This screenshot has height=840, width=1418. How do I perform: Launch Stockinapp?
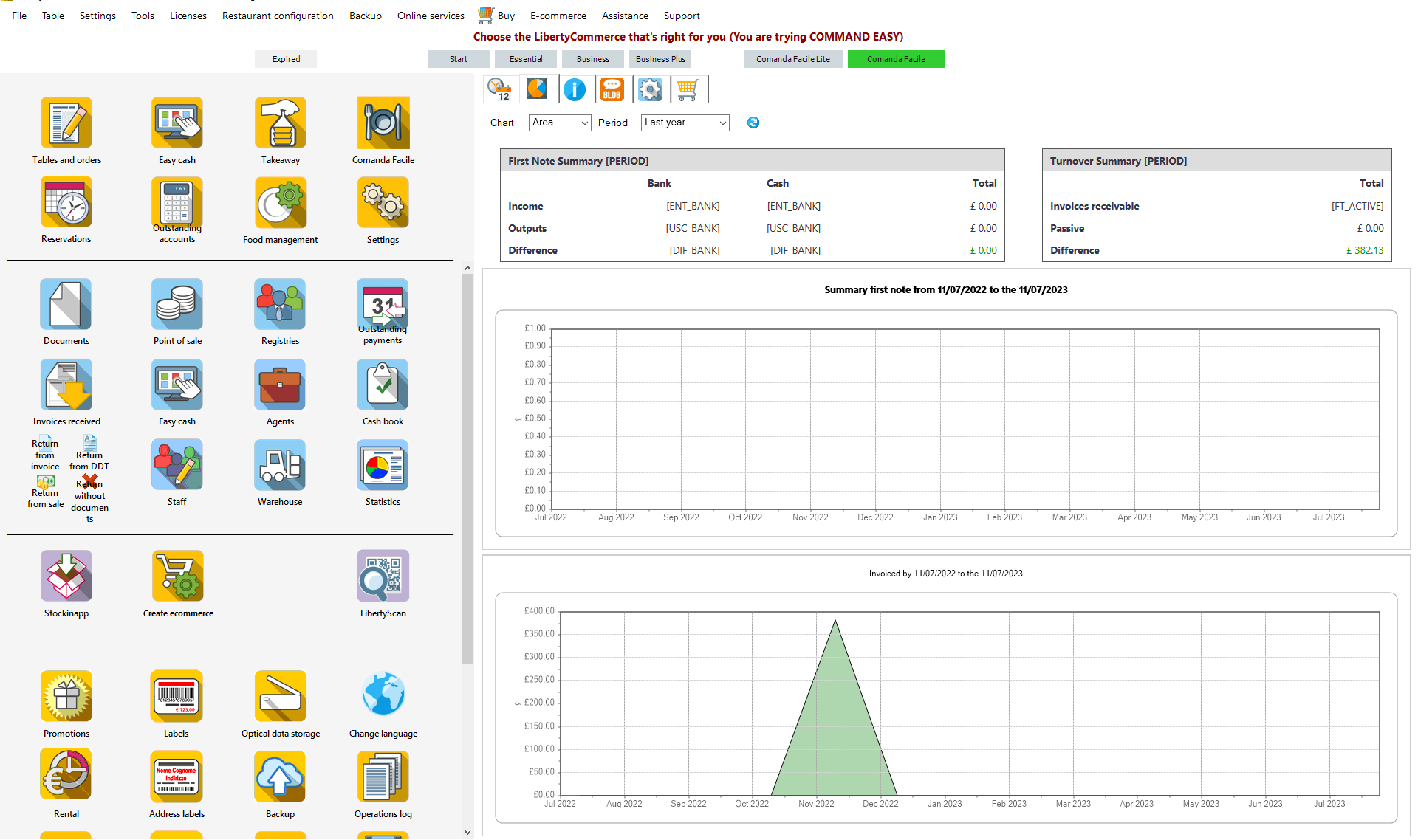pyautogui.click(x=66, y=576)
